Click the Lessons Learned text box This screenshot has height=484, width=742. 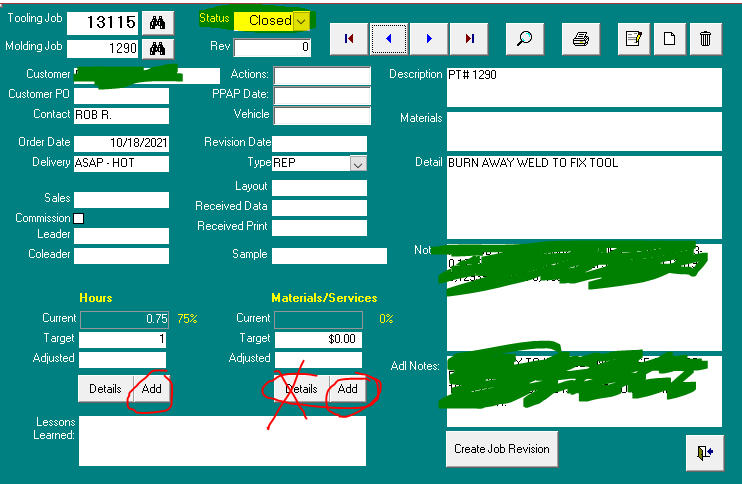222,441
